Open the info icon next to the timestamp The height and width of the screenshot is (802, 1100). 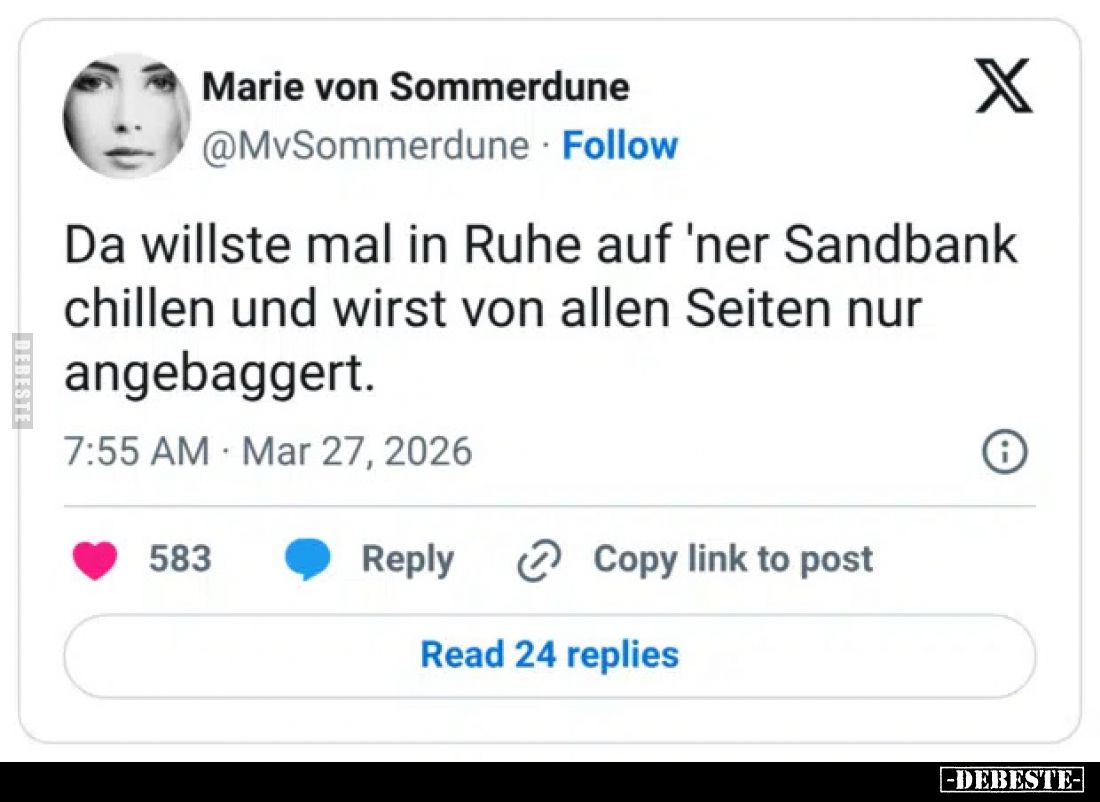point(1003,451)
